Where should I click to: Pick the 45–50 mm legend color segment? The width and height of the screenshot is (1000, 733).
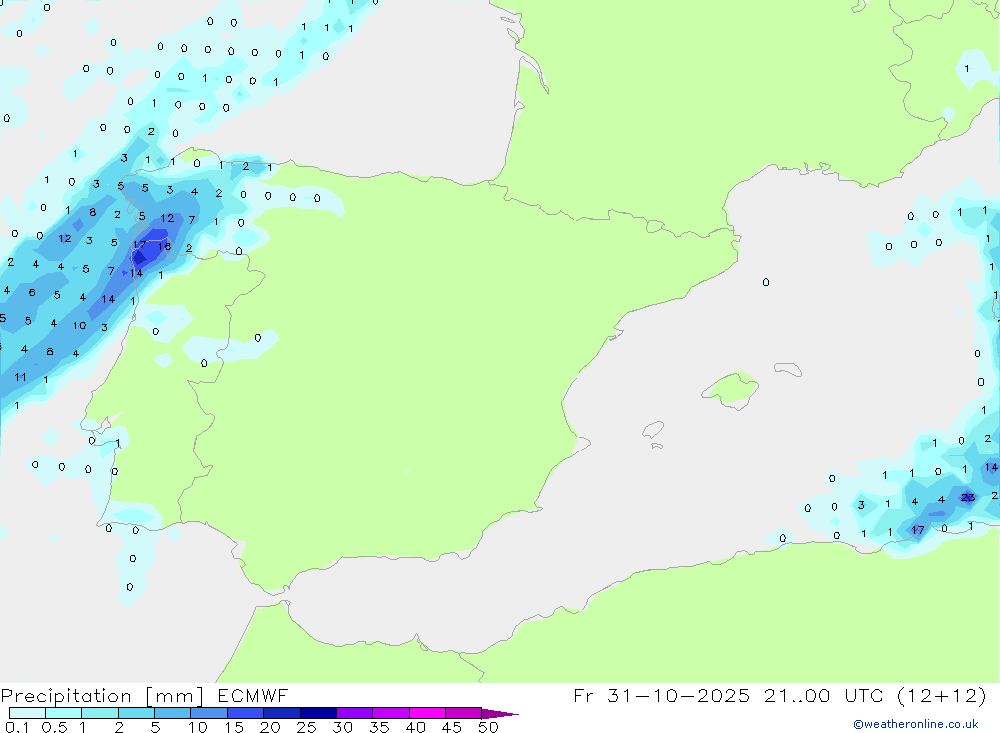(x=464, y=713)
